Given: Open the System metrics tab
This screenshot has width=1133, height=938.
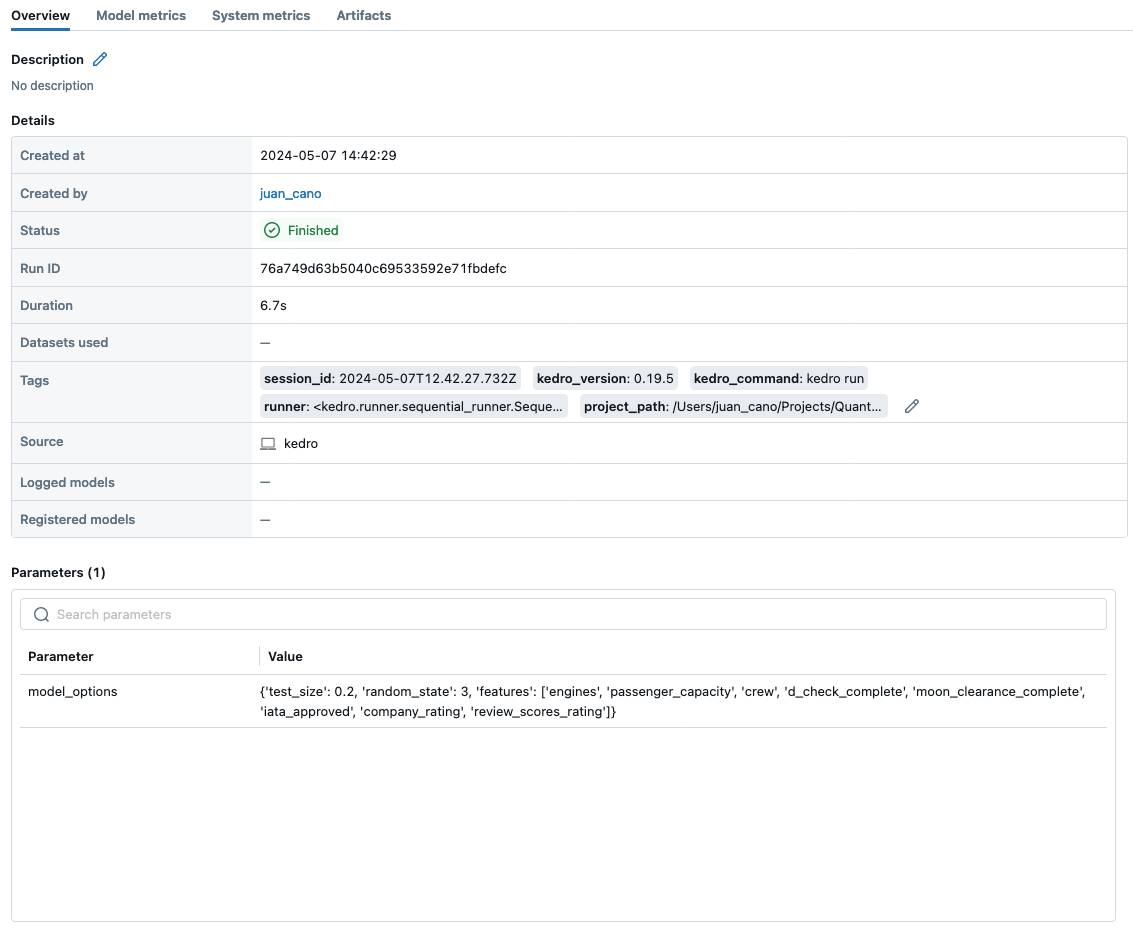Looking at the screenshot, I should click(x=260, y=15).
